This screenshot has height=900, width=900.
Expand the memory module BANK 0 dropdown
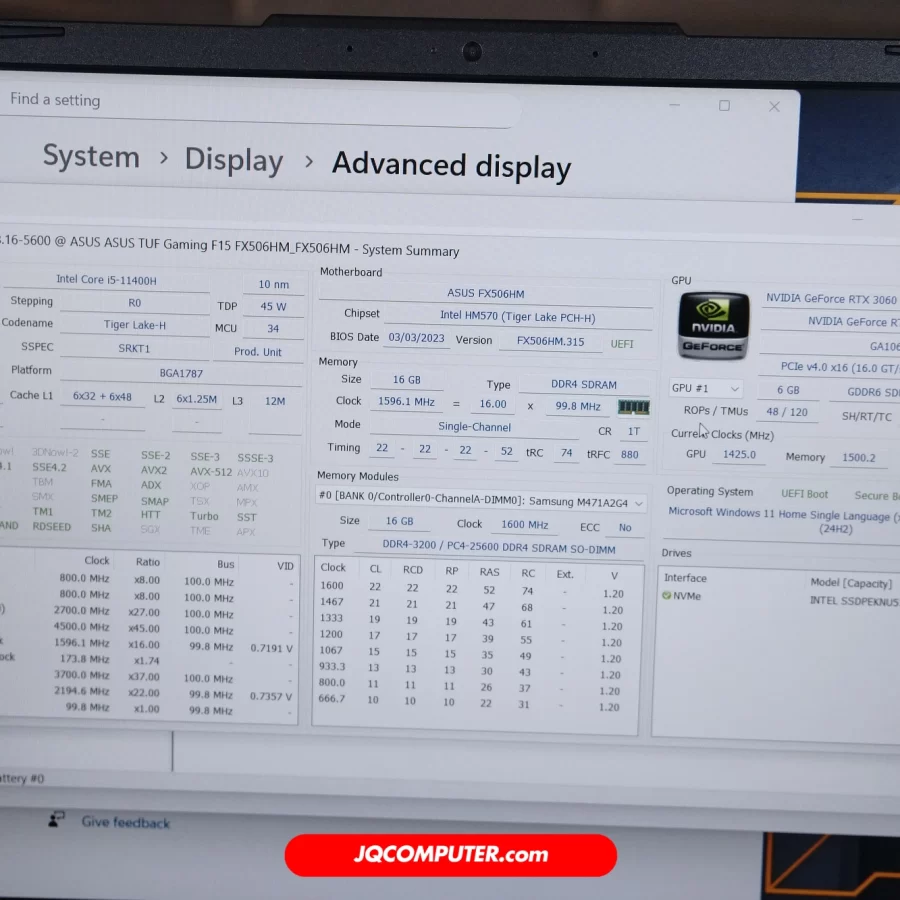click(480, 503)
